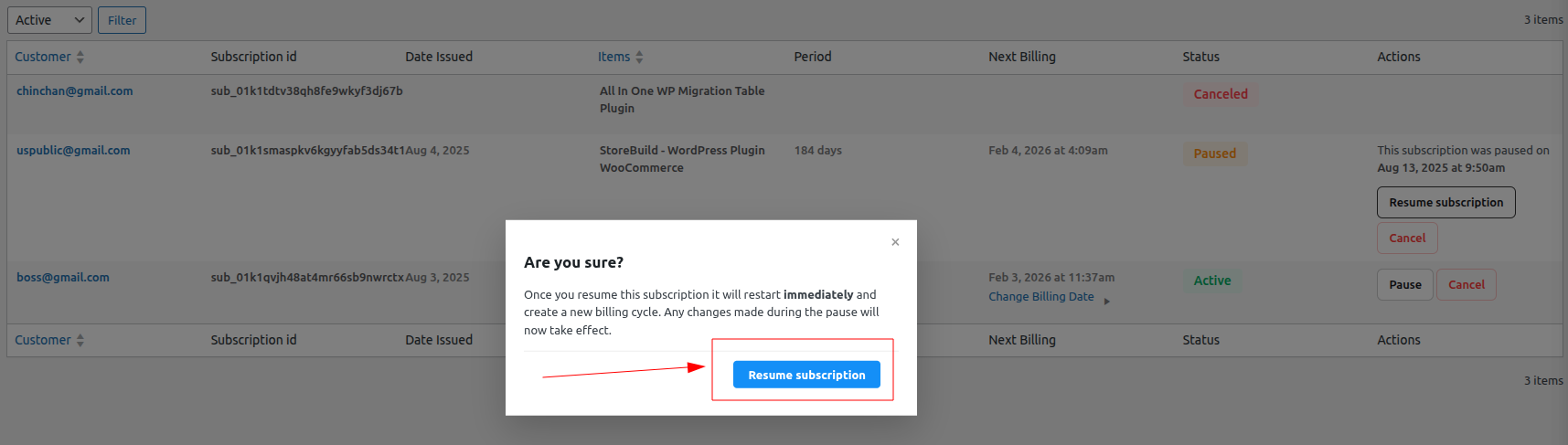This screenshot has width=1568, height=445.
Task: Cancel the Active boss@gmail.com subscription
Action: (x=1466, y=285)
